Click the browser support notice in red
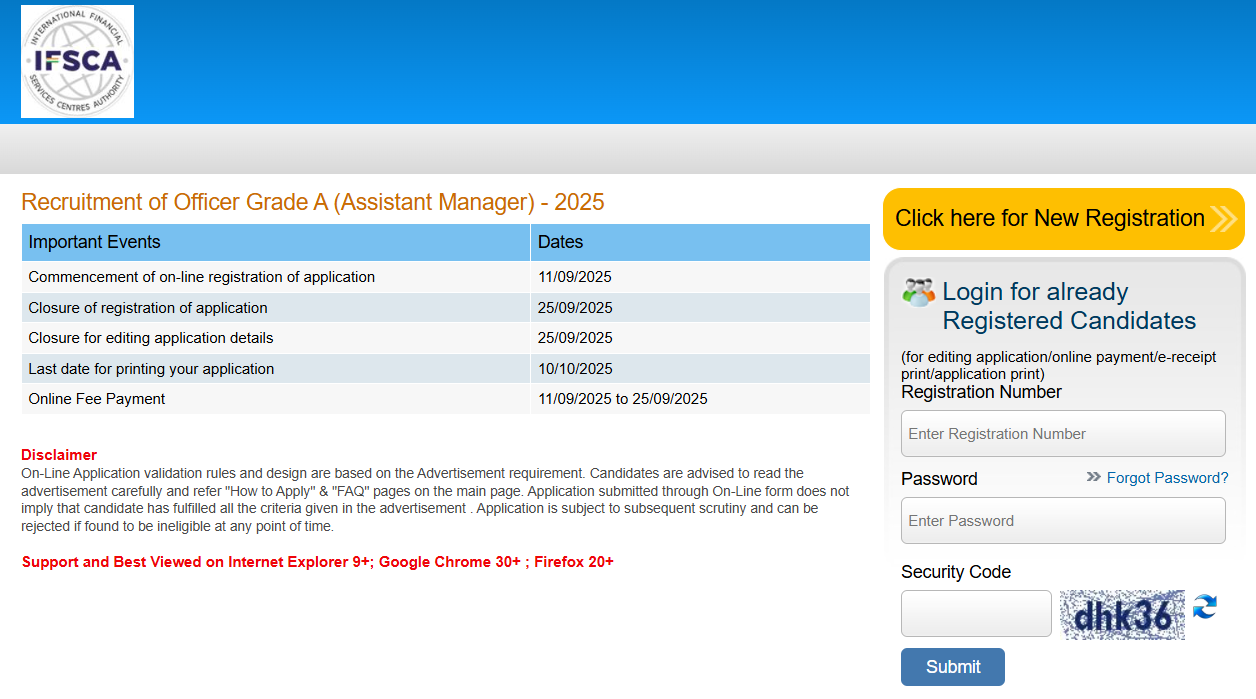 click(318, 562)
